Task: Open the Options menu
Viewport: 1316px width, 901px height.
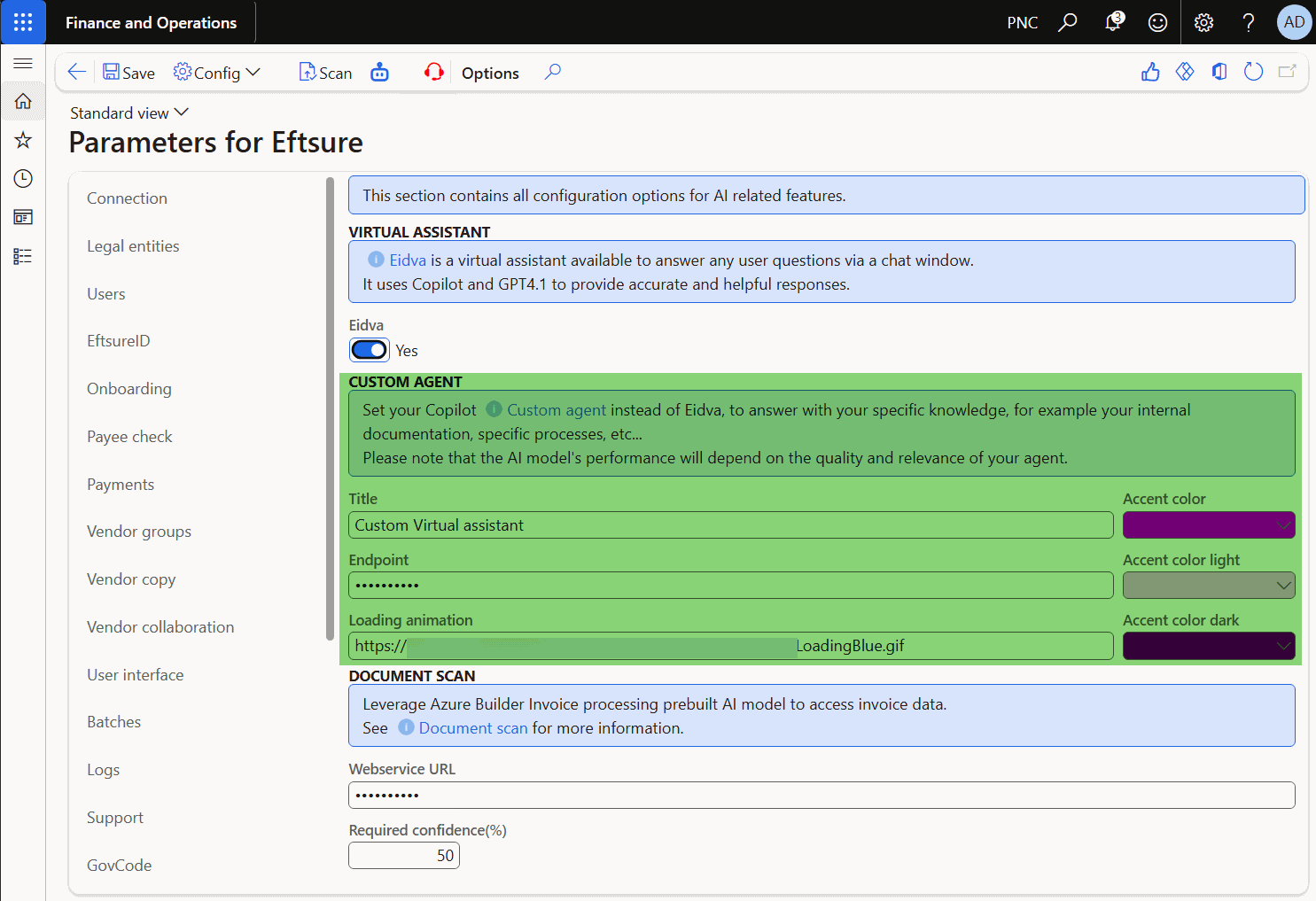Action: point(490,73)
